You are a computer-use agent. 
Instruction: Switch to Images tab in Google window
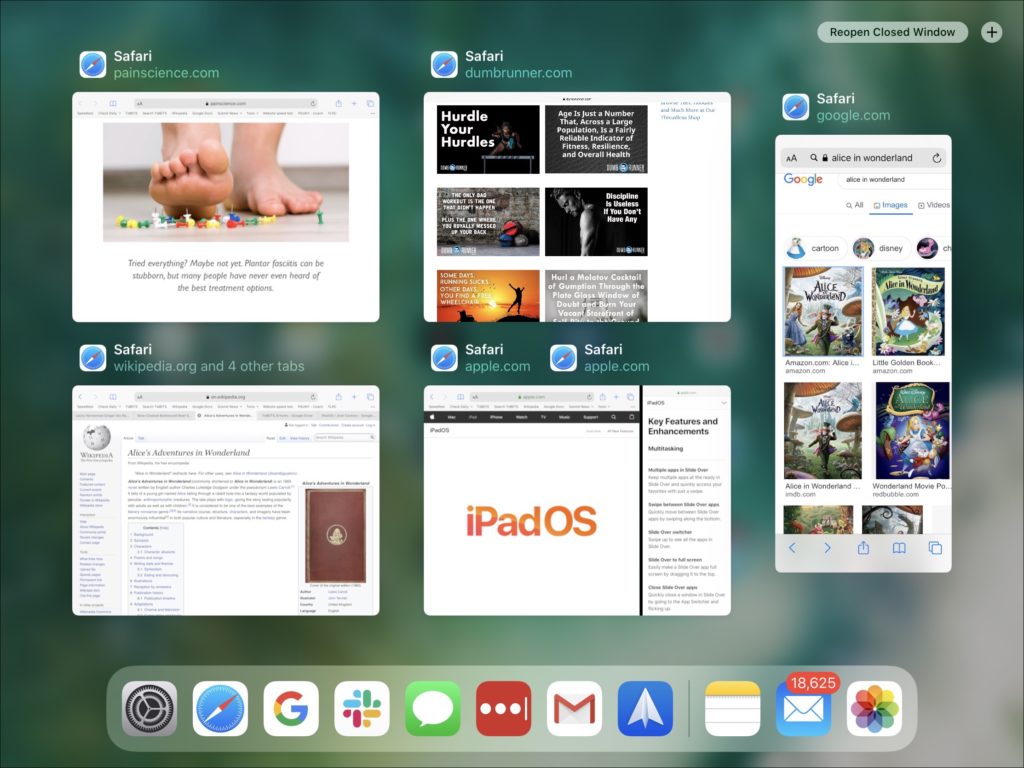pos(889,205)
